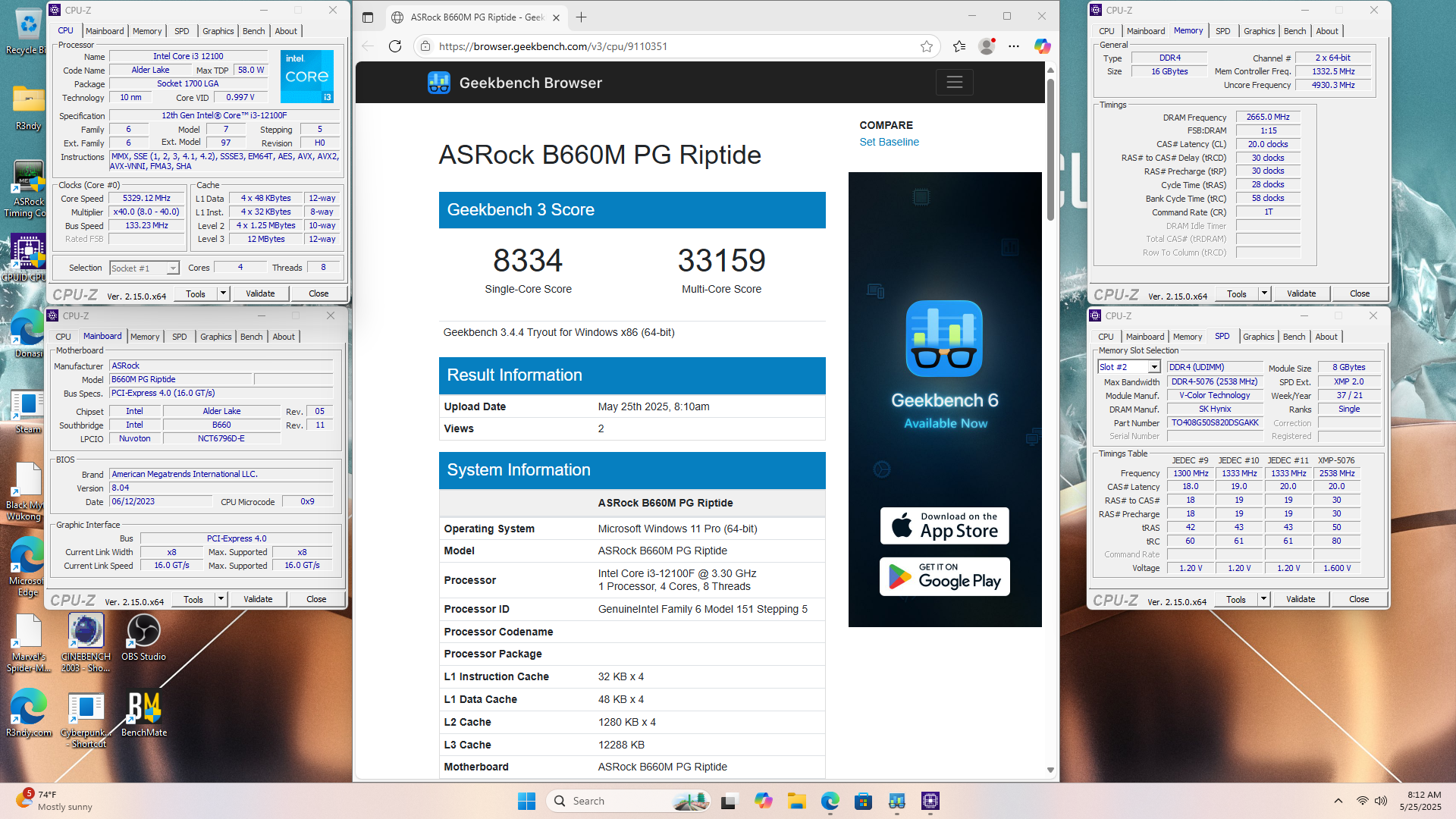Image resolution: width=1456 pixels, height=819 pixels.
Task: Open the Geekbench hamburger navigation menu
Action: [x=955, y=82]
